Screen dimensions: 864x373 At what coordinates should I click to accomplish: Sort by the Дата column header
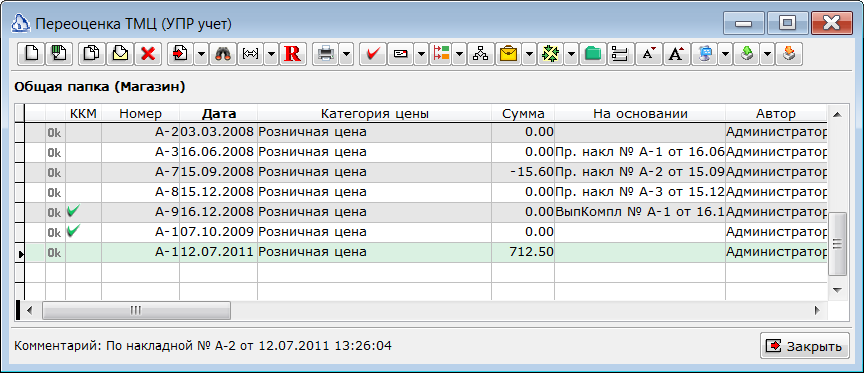[x=219, y=114]
